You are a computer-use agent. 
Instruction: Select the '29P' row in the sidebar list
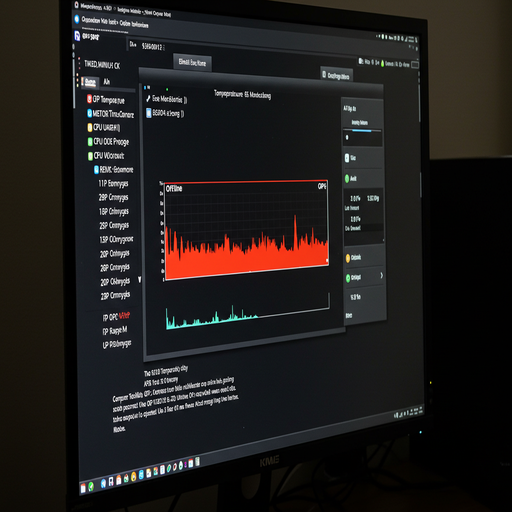[113, 198]
